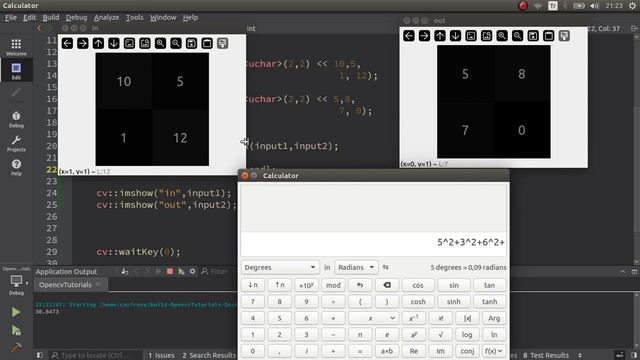Open display properties icon in 'in' window toolbar
The image size is (640, 360).
click(x=222, y=43)
